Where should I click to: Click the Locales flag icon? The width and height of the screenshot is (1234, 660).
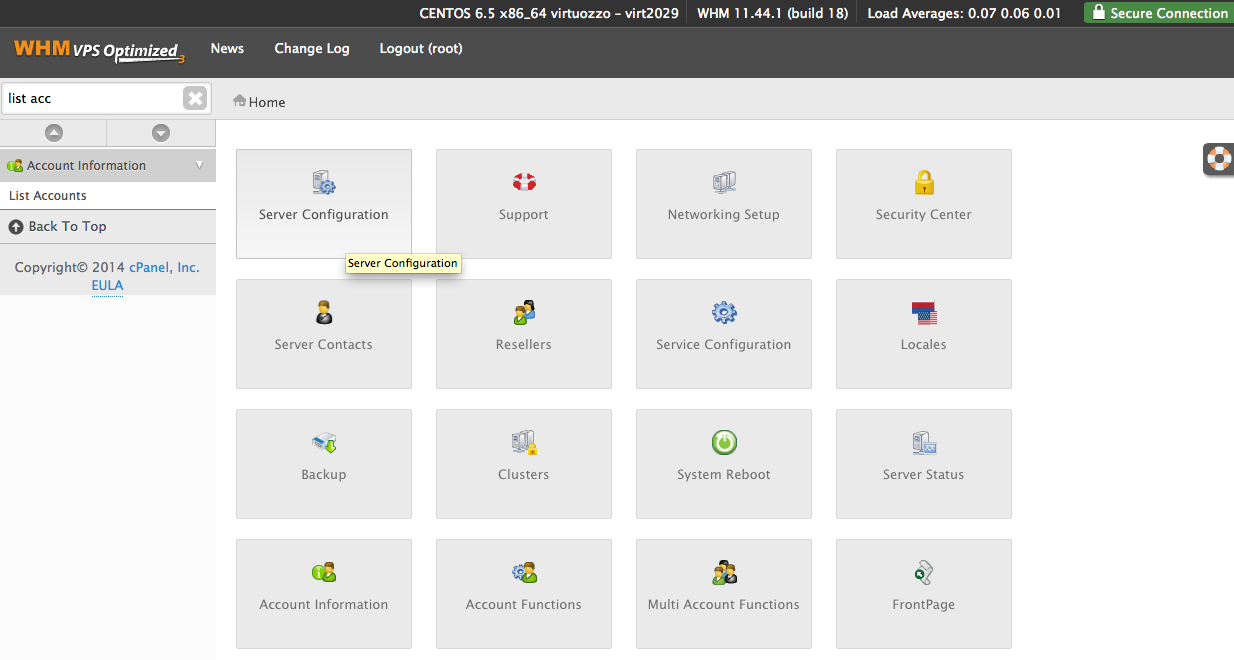coord(924,312)
